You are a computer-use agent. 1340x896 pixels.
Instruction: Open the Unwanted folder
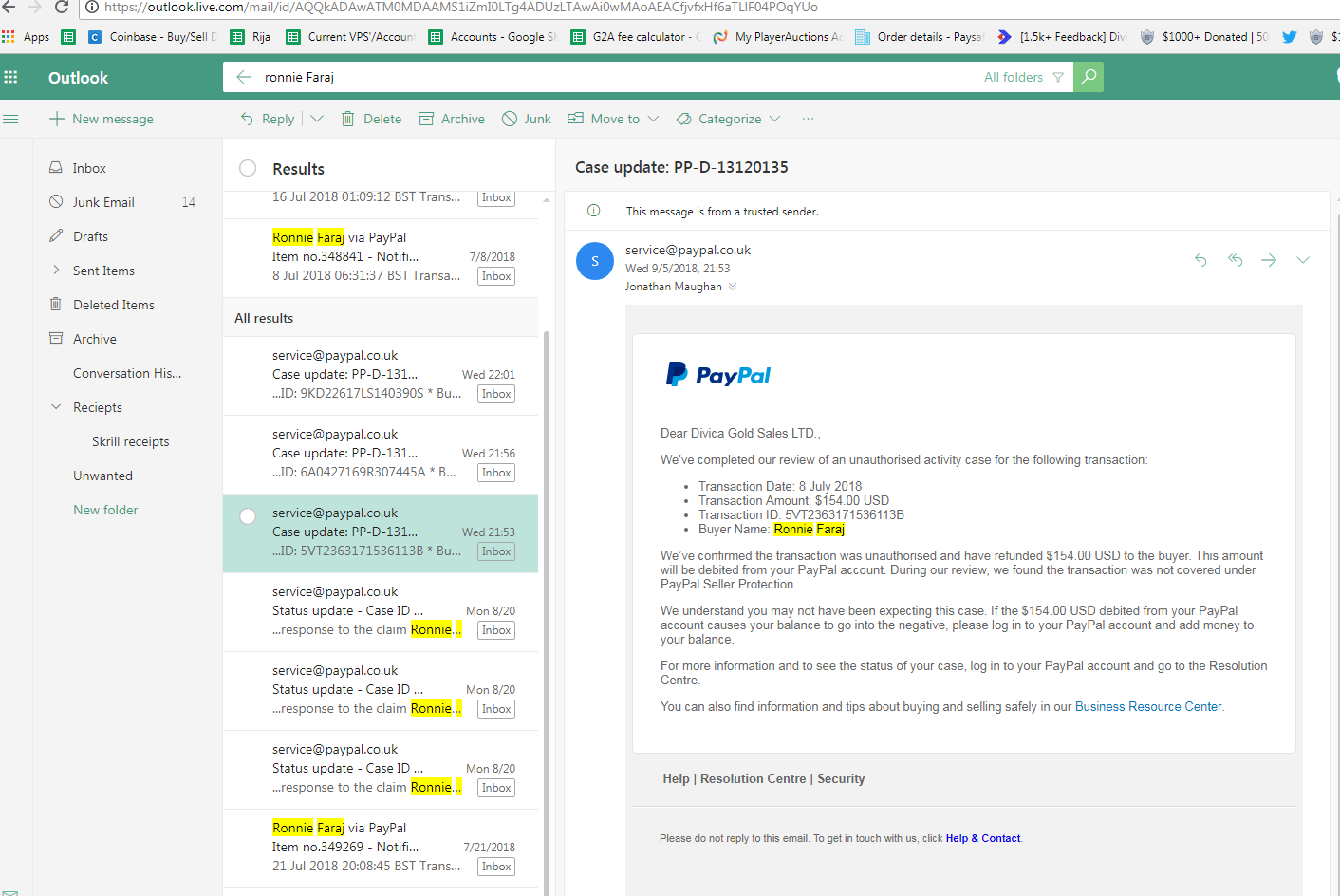102,476
